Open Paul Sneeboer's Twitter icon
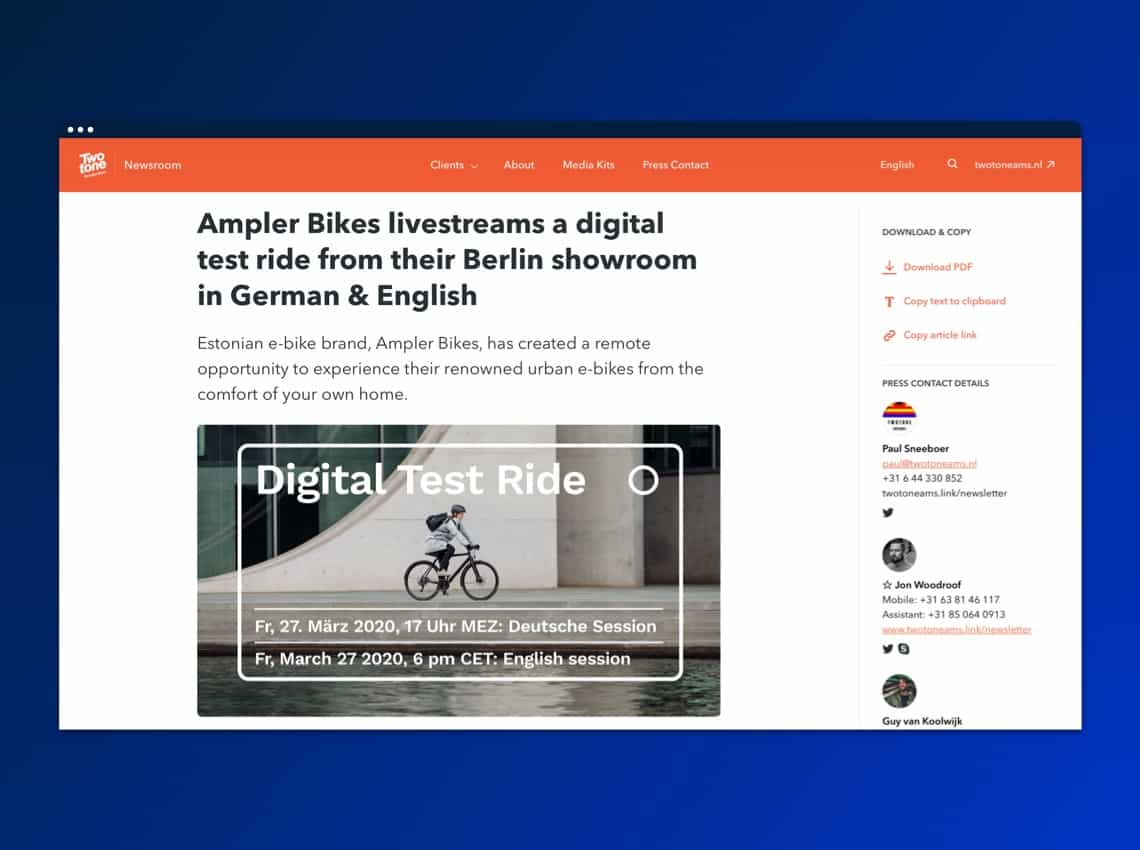 pos(888,513)
